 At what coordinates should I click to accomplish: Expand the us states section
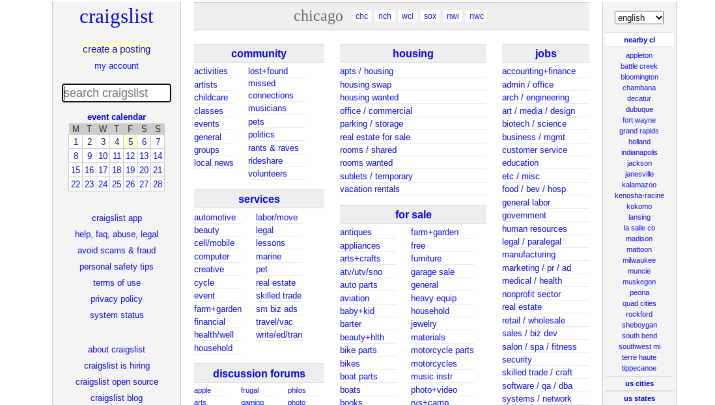(x=639, y=399)
